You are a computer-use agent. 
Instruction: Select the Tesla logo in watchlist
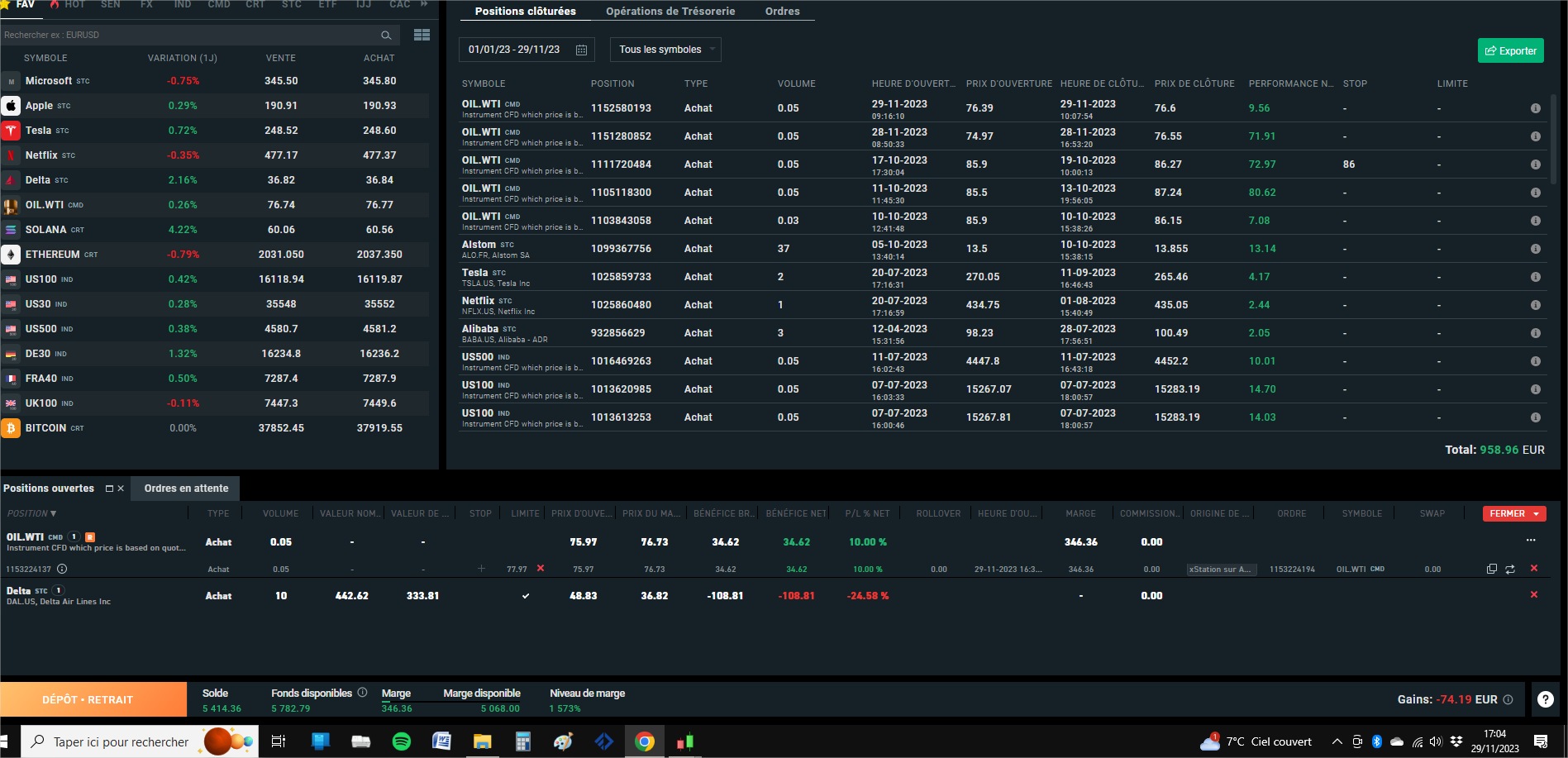(x=11, y=131)
